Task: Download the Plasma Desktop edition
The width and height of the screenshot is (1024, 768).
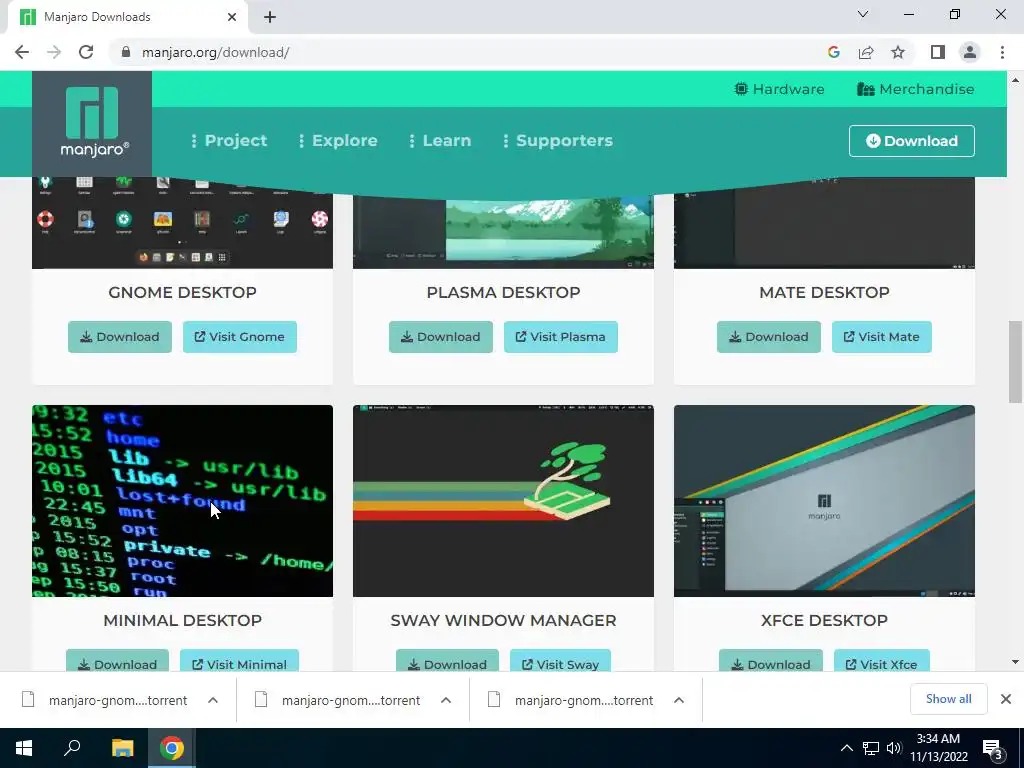Action: (x=441, y=337)
